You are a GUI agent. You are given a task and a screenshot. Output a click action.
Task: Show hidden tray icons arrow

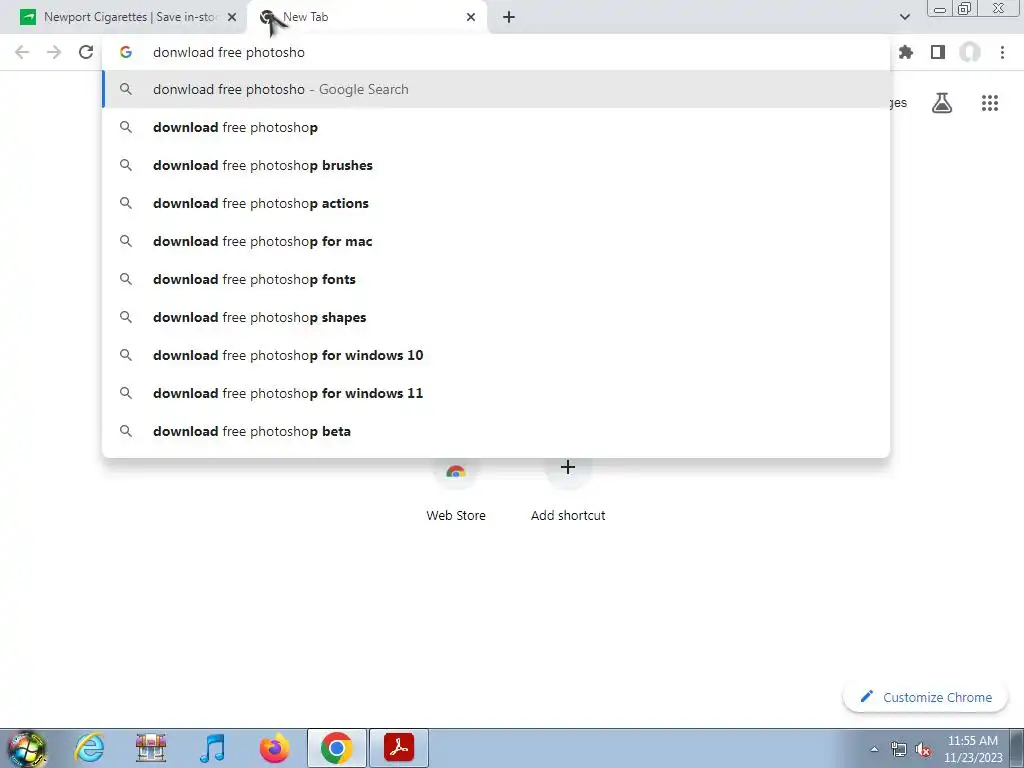(874, 749)
